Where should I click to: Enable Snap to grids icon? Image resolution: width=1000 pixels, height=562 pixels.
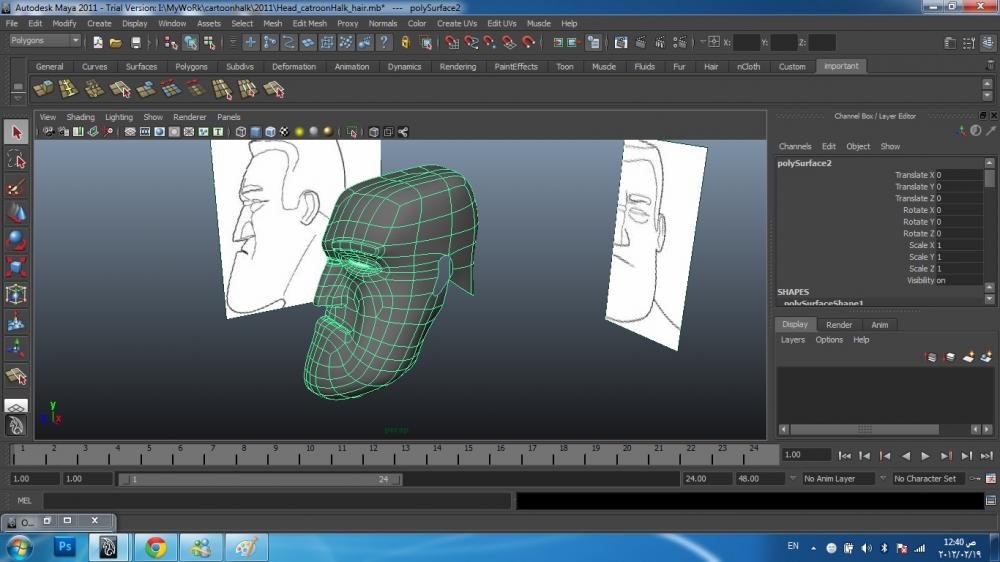pyautogui.click(x=452, y=43)
